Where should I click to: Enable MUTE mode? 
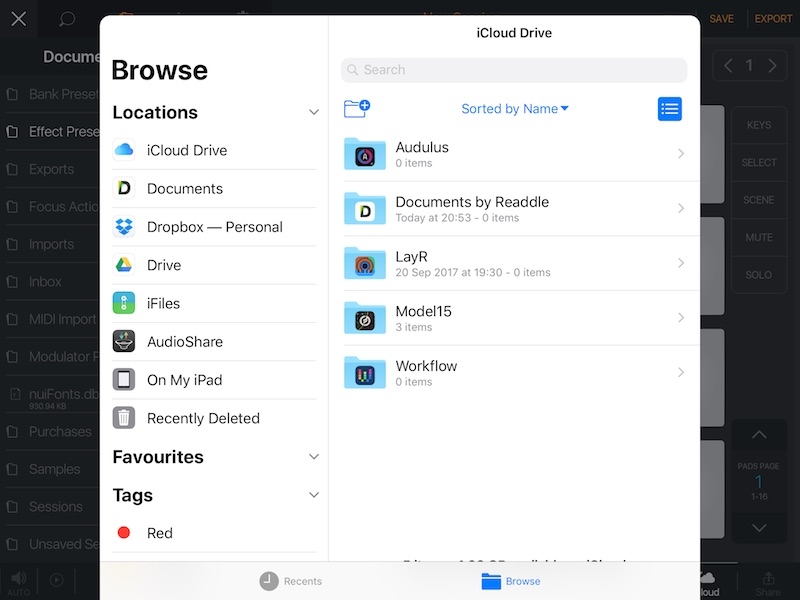759,237
